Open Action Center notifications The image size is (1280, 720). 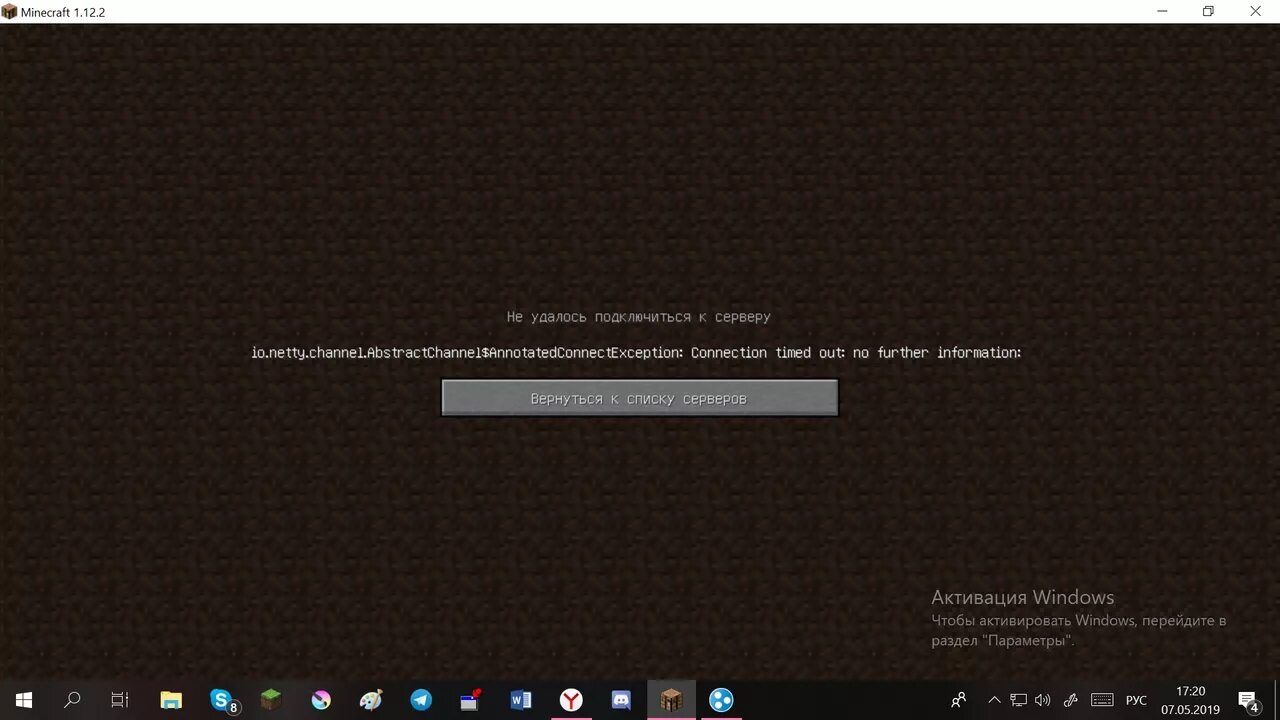coord(1249,700)
